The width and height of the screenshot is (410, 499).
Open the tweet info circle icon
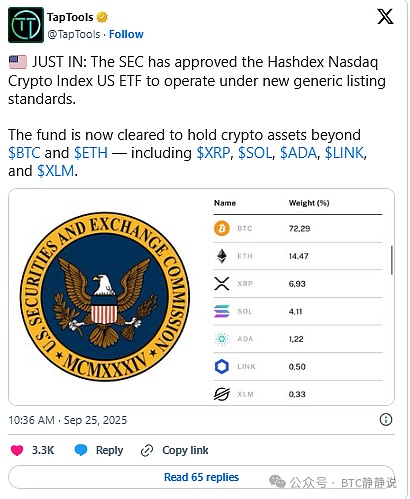coord(386,419)
